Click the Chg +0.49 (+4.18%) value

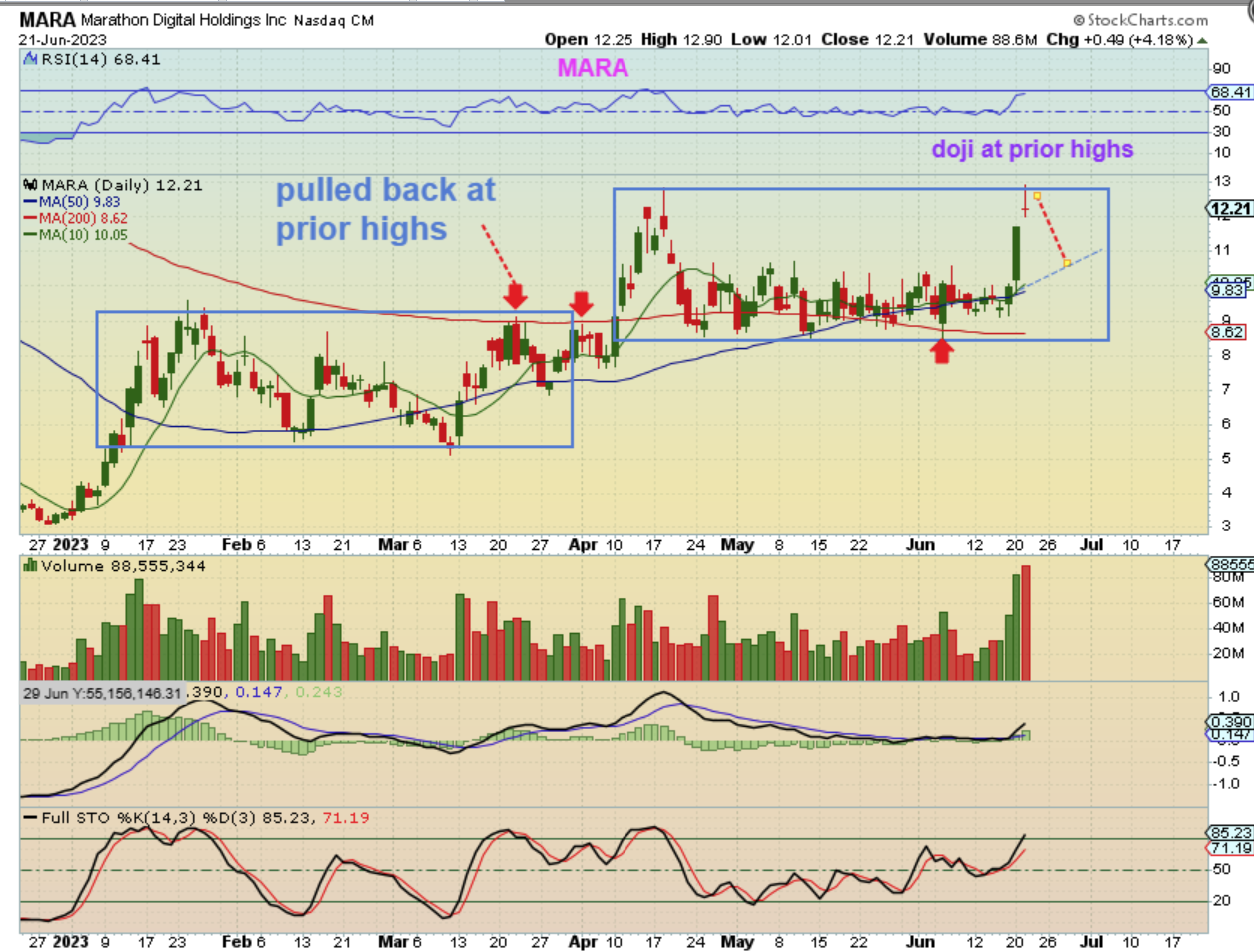point(1119,40)
